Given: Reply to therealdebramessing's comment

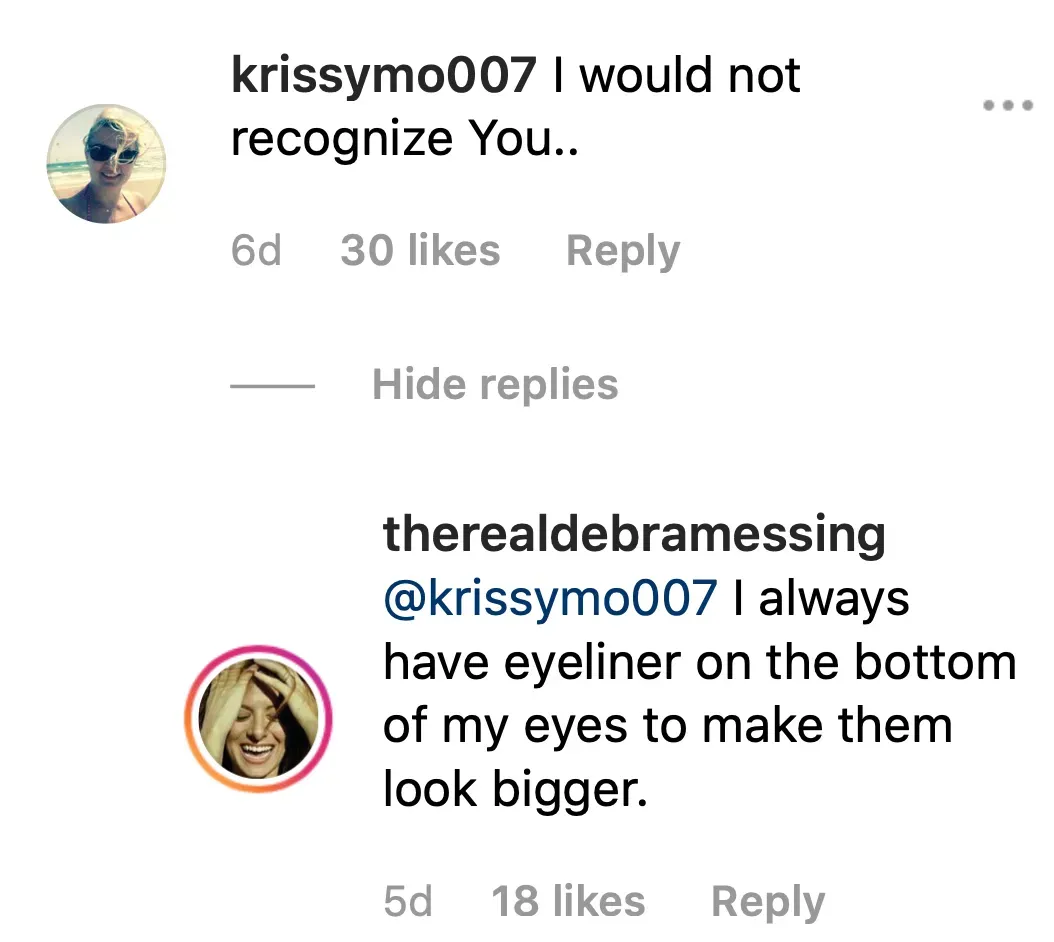Looking at the screenshot, I should point(767,902).
